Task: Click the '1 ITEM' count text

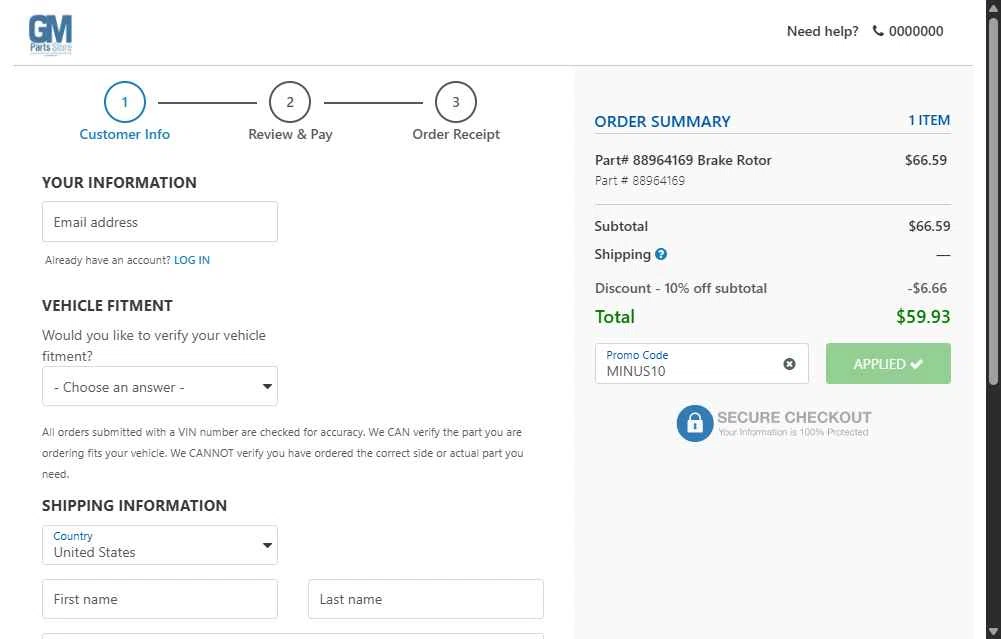Action: [x=930, y=120]
